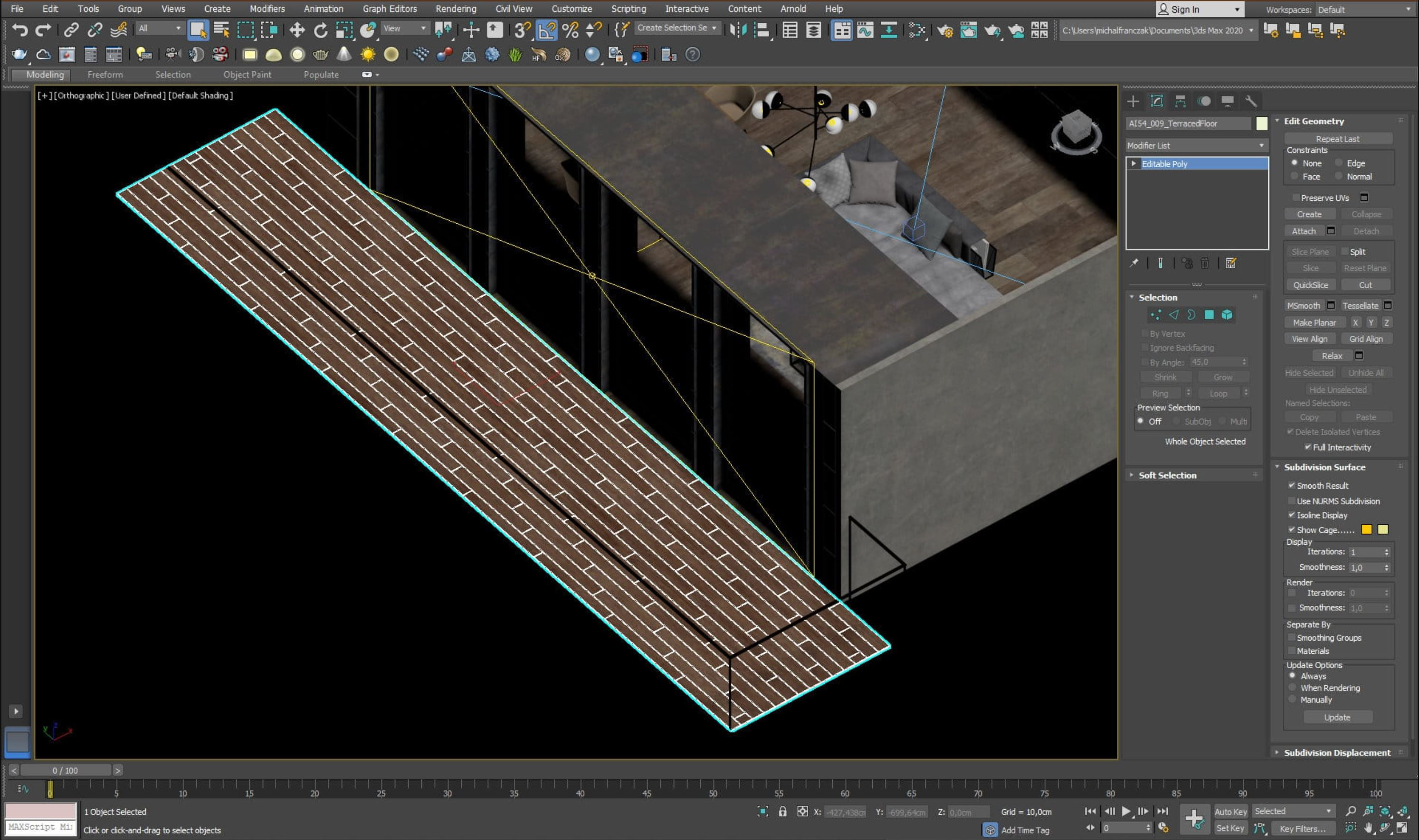Disable the Smooth Result checkbox
The image size is (1419, 840).
(x=1292, y=485)
